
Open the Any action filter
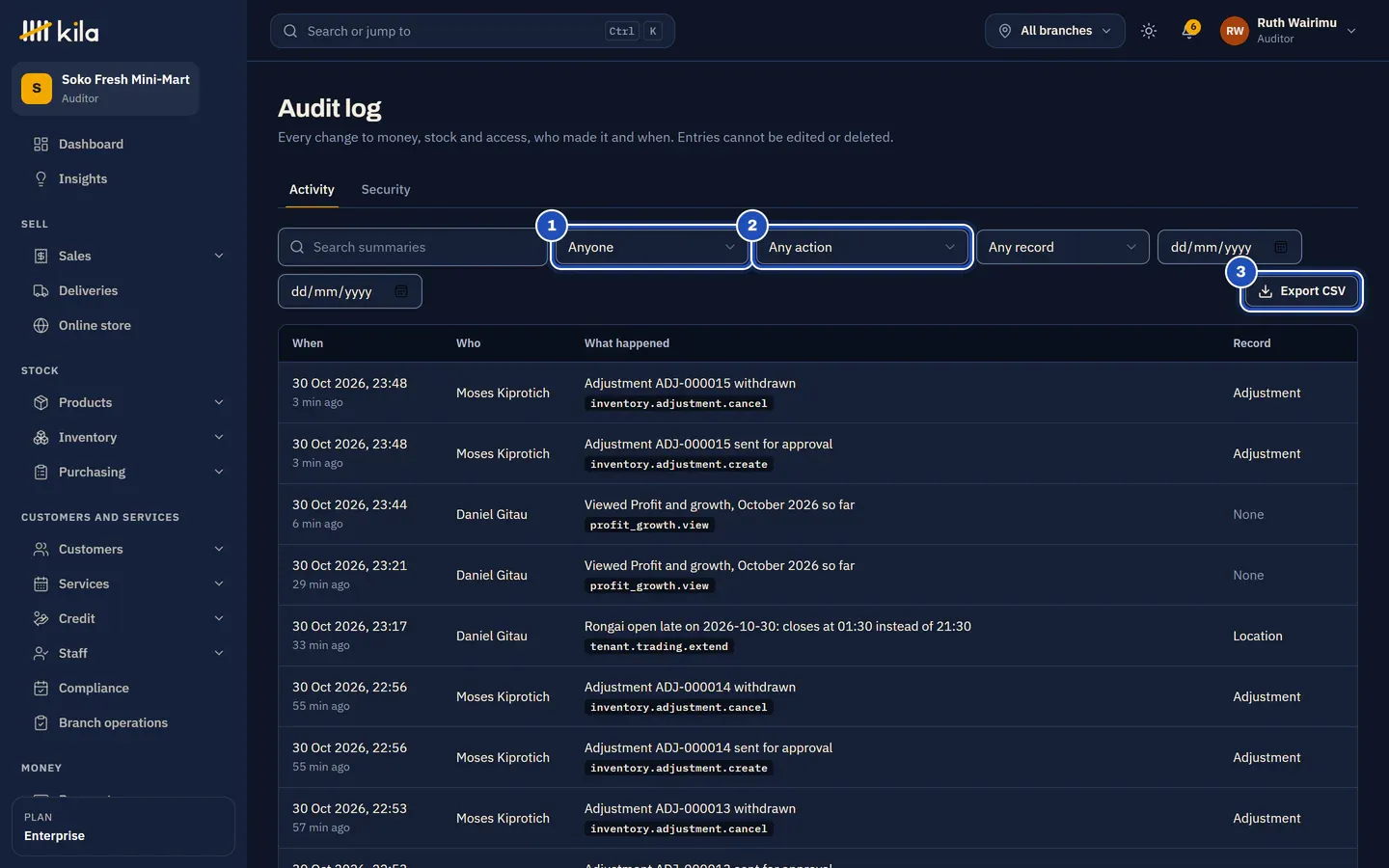point(862,247)
